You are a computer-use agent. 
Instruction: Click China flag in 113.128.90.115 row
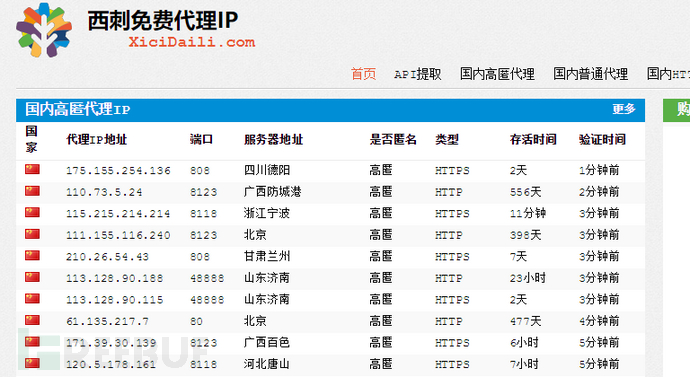point(32,298)
